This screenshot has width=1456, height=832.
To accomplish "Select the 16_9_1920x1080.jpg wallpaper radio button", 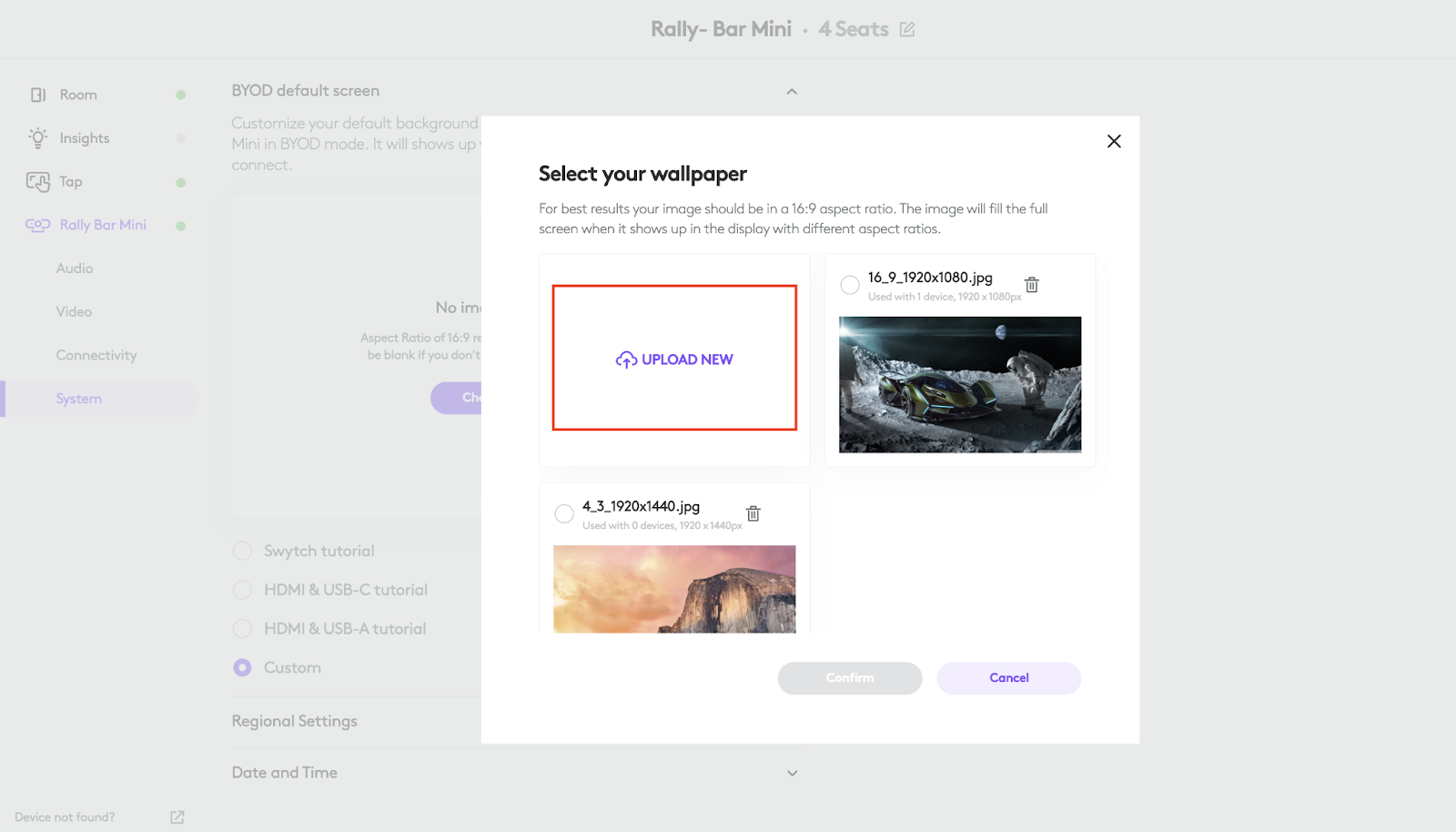I will [849, 284].
